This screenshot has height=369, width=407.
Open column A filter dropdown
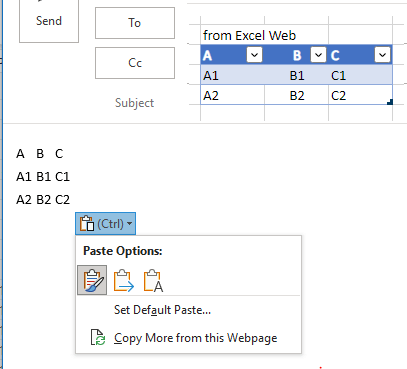pyautogui.click(x=254, y=55)
